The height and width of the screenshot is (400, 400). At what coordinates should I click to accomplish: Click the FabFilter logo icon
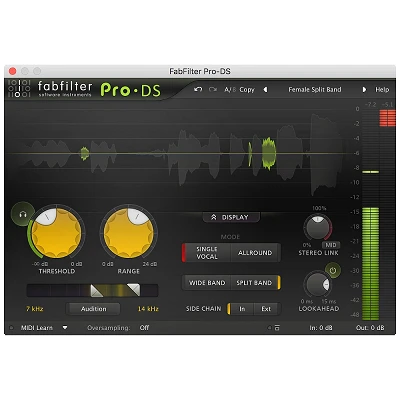[19, 89]
